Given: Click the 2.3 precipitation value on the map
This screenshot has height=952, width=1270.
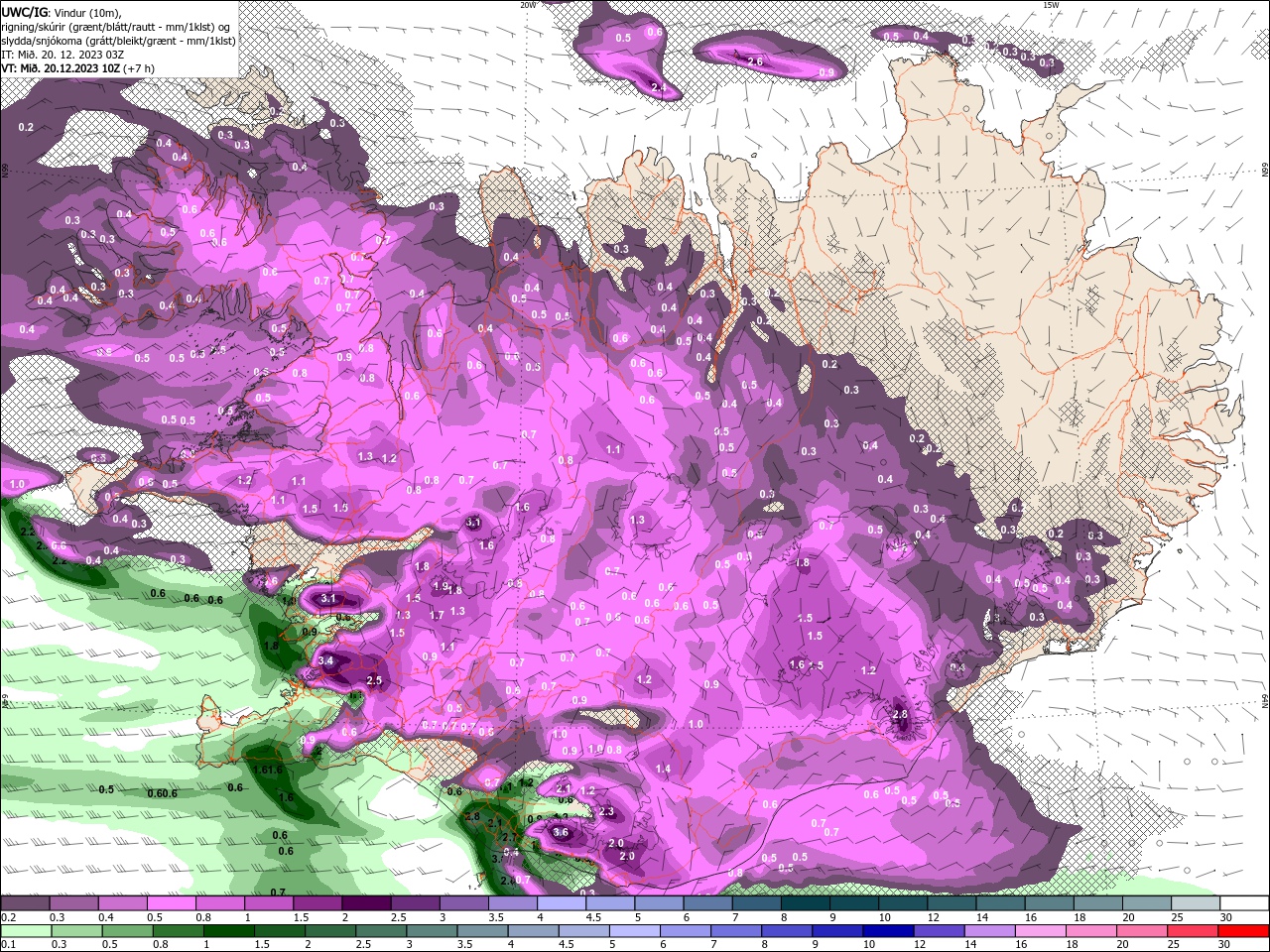Looking at the screenshot, I should point(607,811).
